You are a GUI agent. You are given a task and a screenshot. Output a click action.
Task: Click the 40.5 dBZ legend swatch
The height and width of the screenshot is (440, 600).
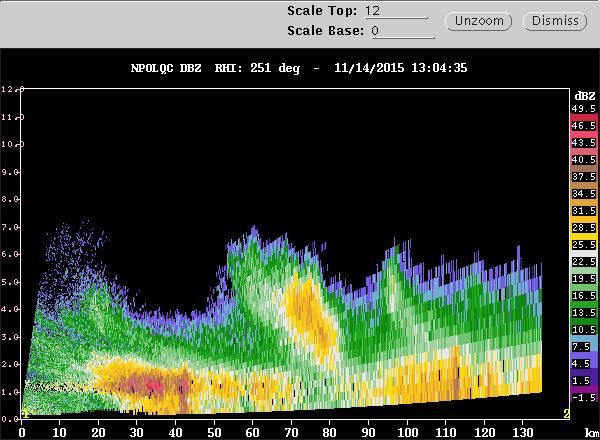click(x=583, y=158)
